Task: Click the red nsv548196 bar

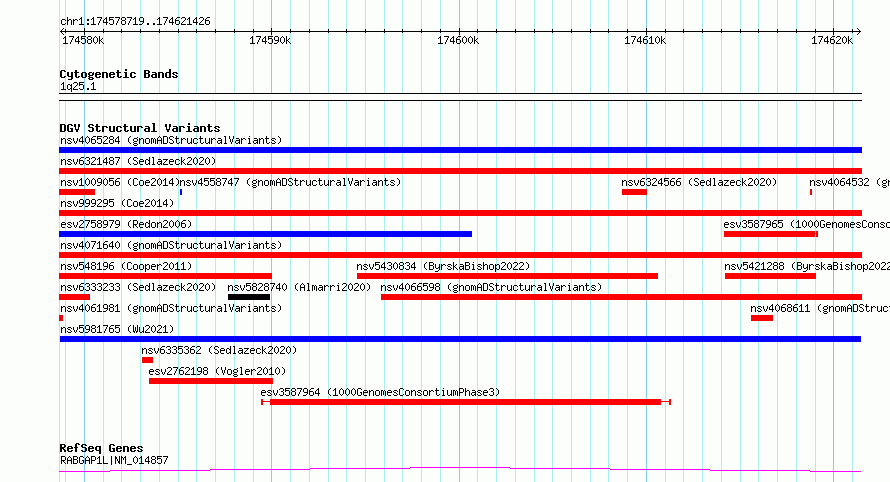Action: click(165, 276)
